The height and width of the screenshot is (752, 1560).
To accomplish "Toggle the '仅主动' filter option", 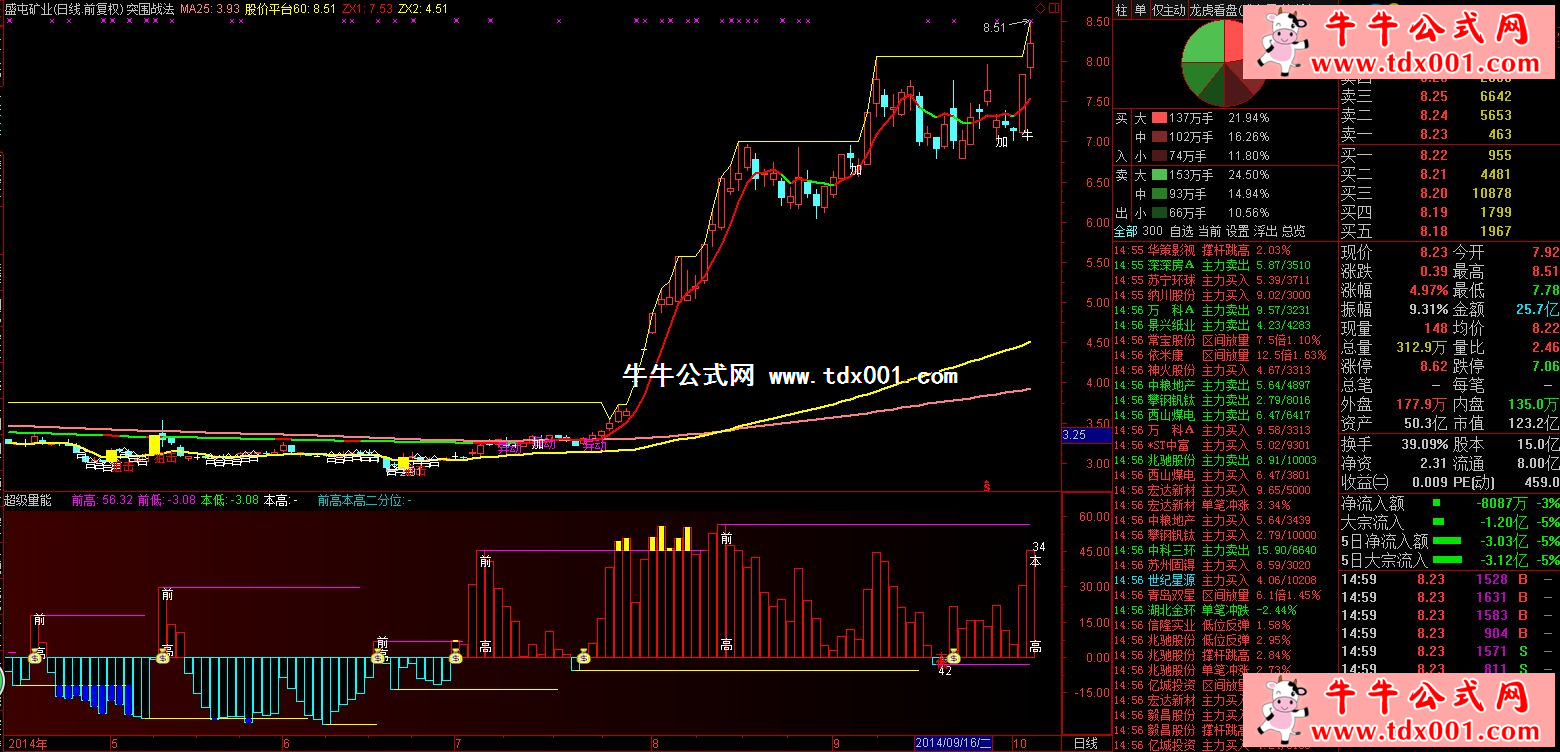I will [1168, 9].
